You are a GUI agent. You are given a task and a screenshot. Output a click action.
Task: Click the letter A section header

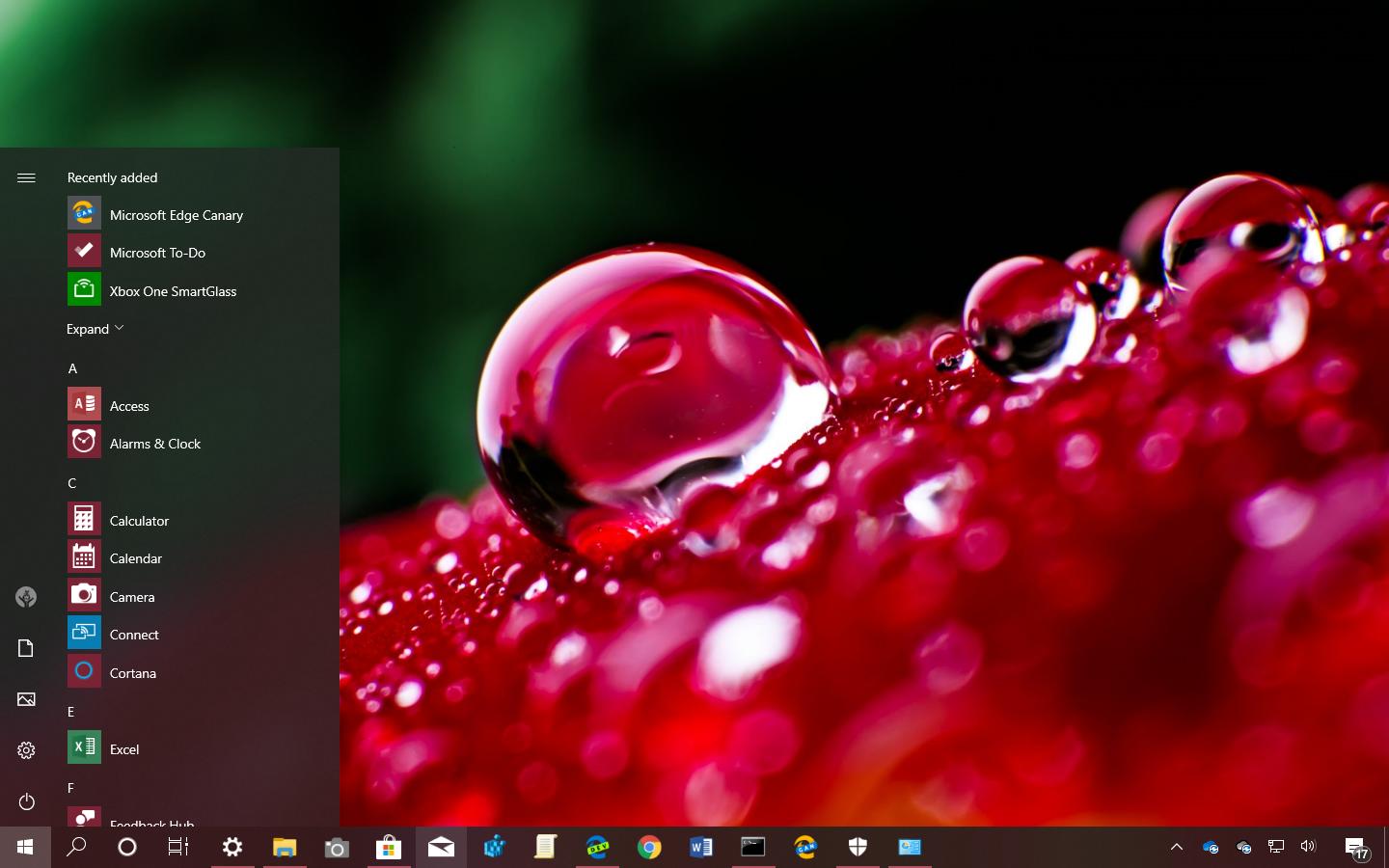point(72,368)
